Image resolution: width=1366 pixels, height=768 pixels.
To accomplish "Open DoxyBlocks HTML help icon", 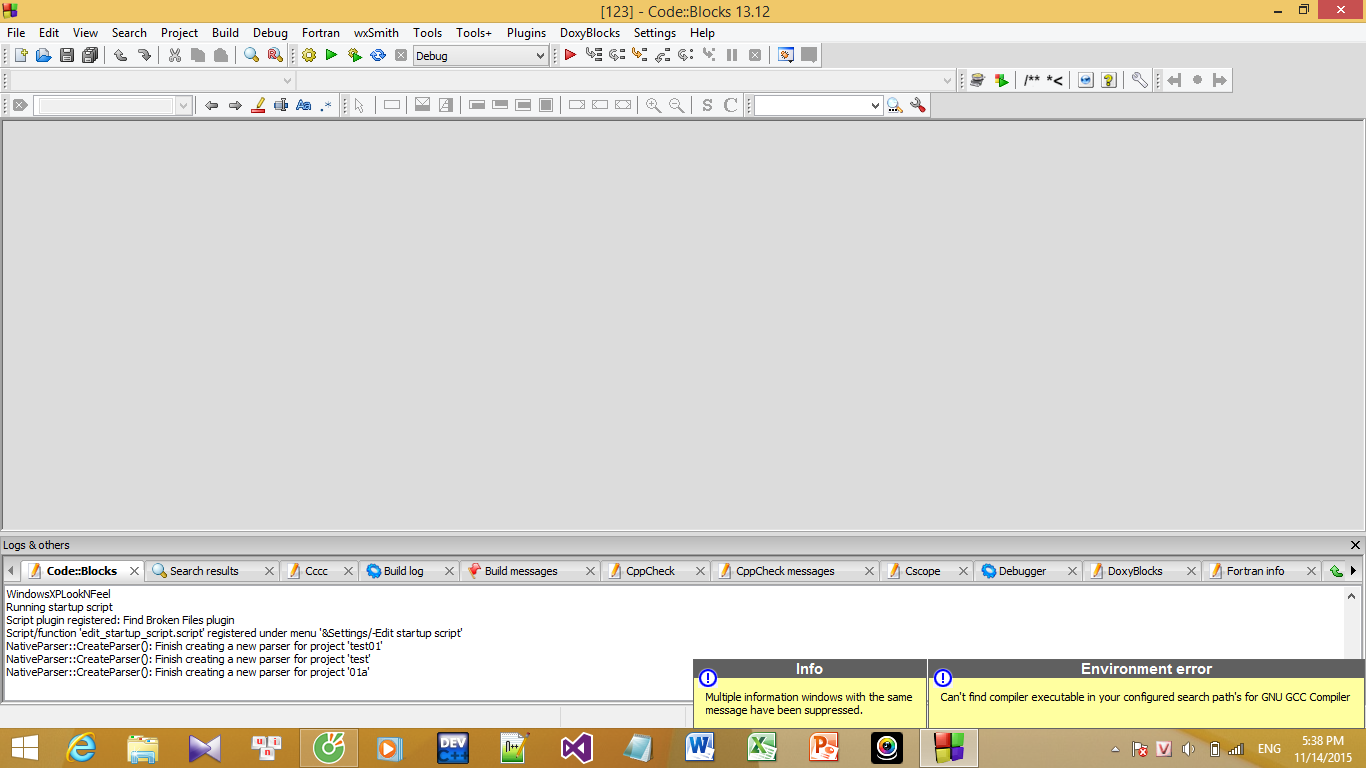I will [x=1086, y=80].
